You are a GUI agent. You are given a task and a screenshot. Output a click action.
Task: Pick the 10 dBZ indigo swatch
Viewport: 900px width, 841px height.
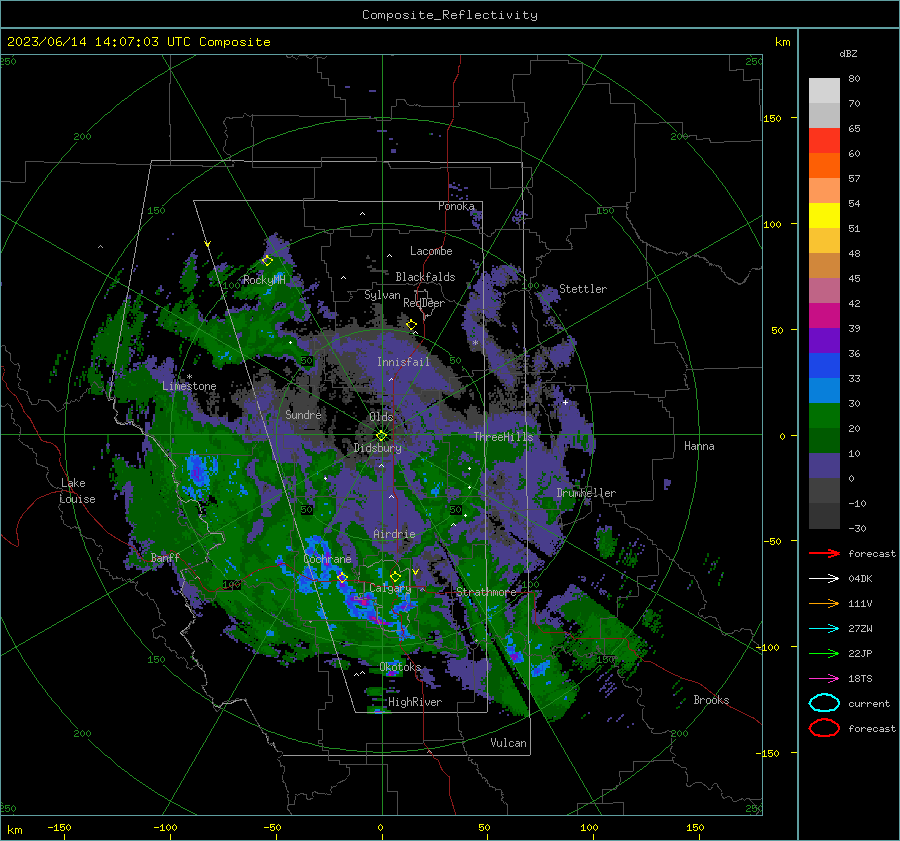(824, 465)
